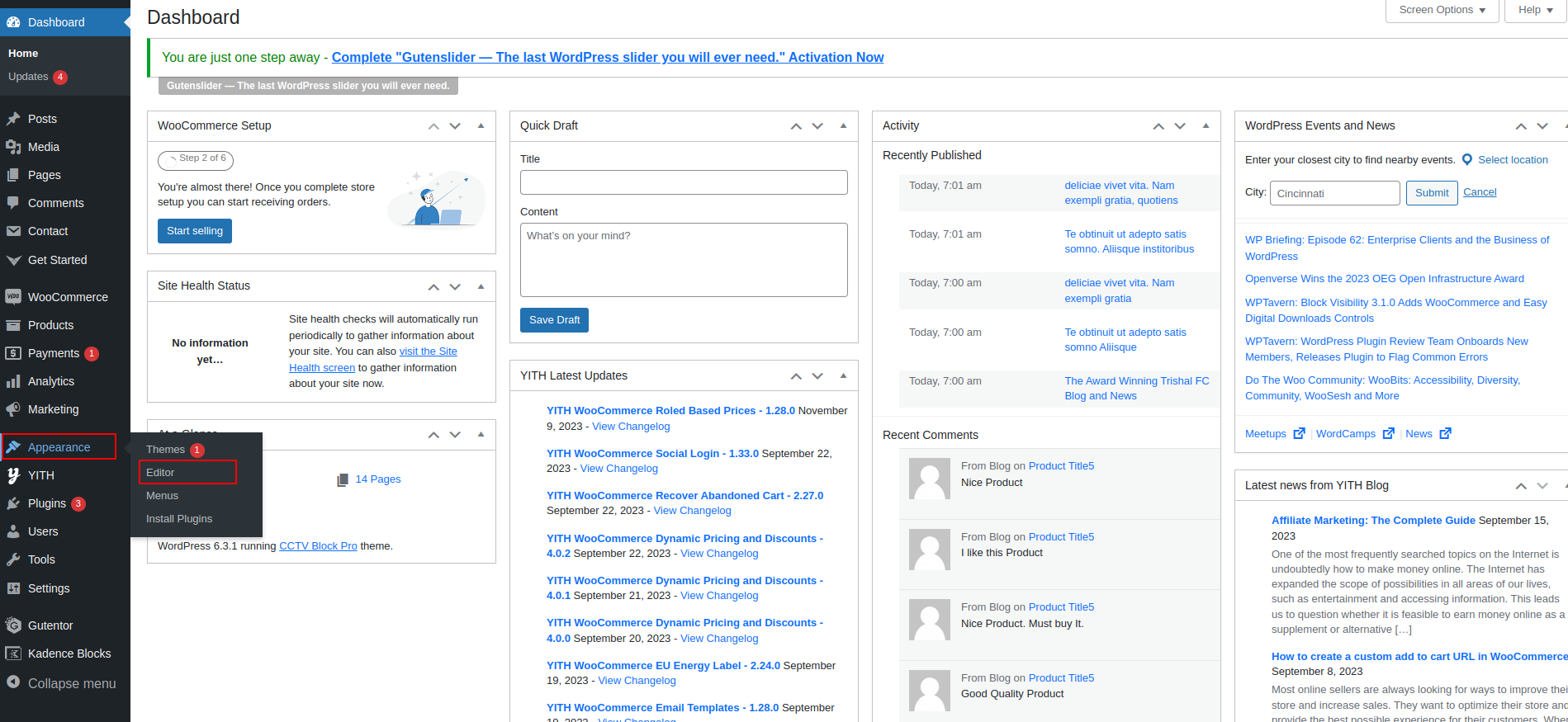The width and height of the screenshot is (1568, 722).
Task: Click the Payments dollar icon
Action: 13,353
